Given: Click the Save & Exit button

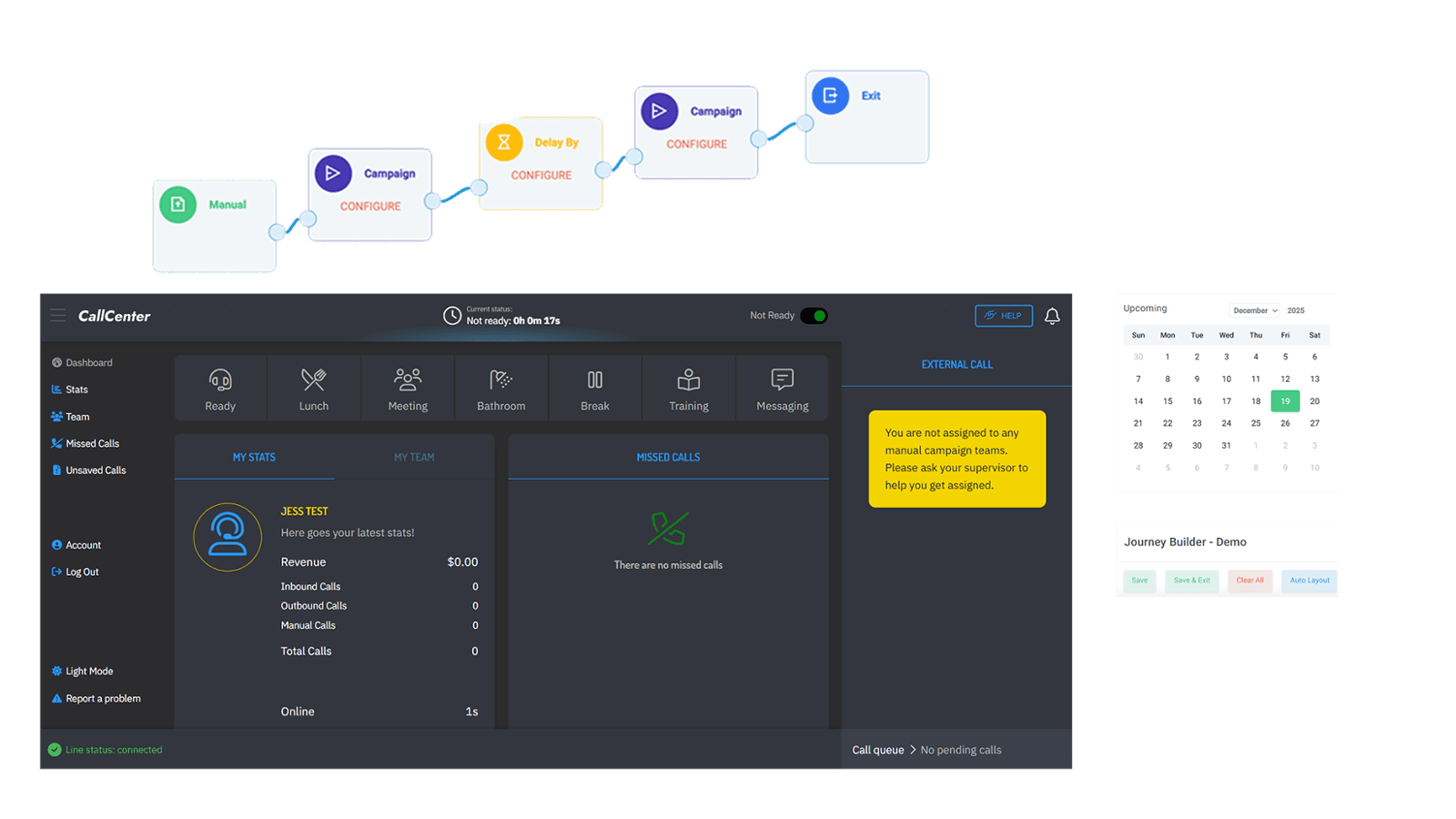Looking at the screenshot, I should tap(1191, 581).
